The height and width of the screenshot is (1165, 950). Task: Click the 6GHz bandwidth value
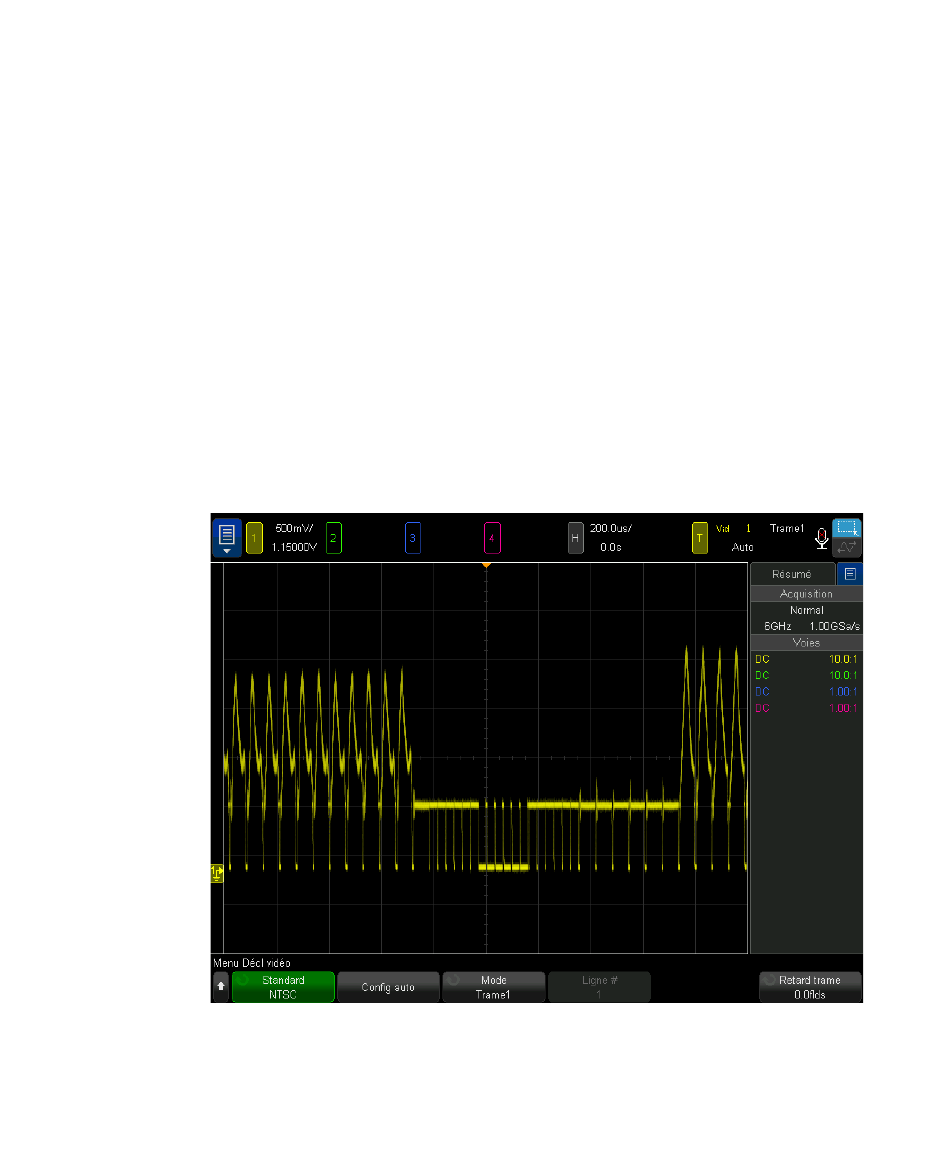778,626
